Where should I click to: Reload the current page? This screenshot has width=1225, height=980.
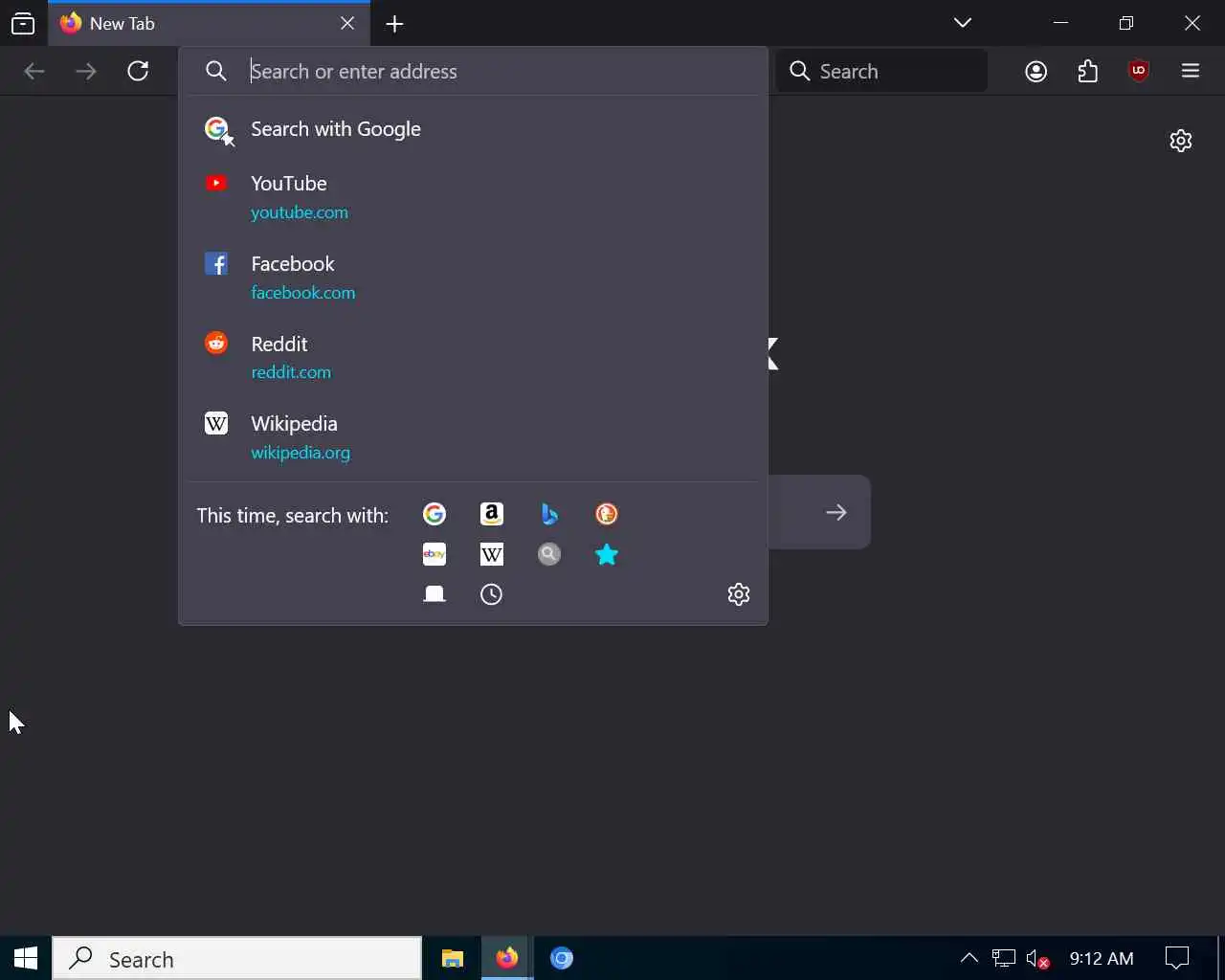click(138, 71)
